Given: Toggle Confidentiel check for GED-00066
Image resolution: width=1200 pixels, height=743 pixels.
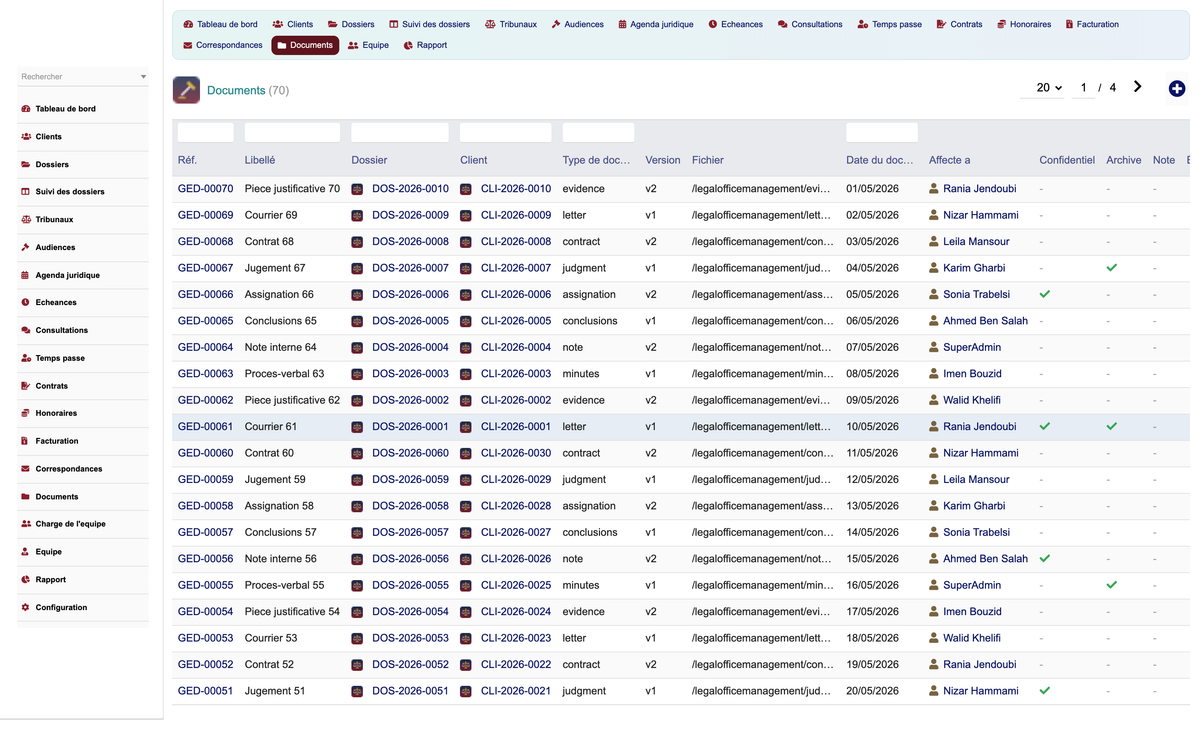Looking at the screenshot, I should pyautogui.click(x=1045, y=294).
